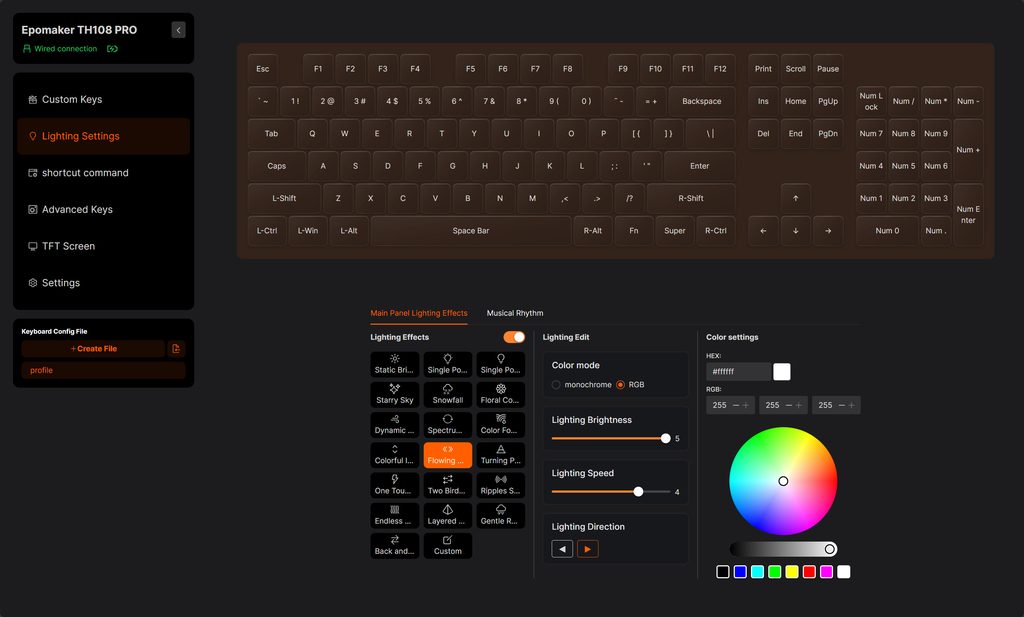This screenshot has width=1024, height=617.
Task: Apply the Snowfall lighting effect
Action: point(447,394)
